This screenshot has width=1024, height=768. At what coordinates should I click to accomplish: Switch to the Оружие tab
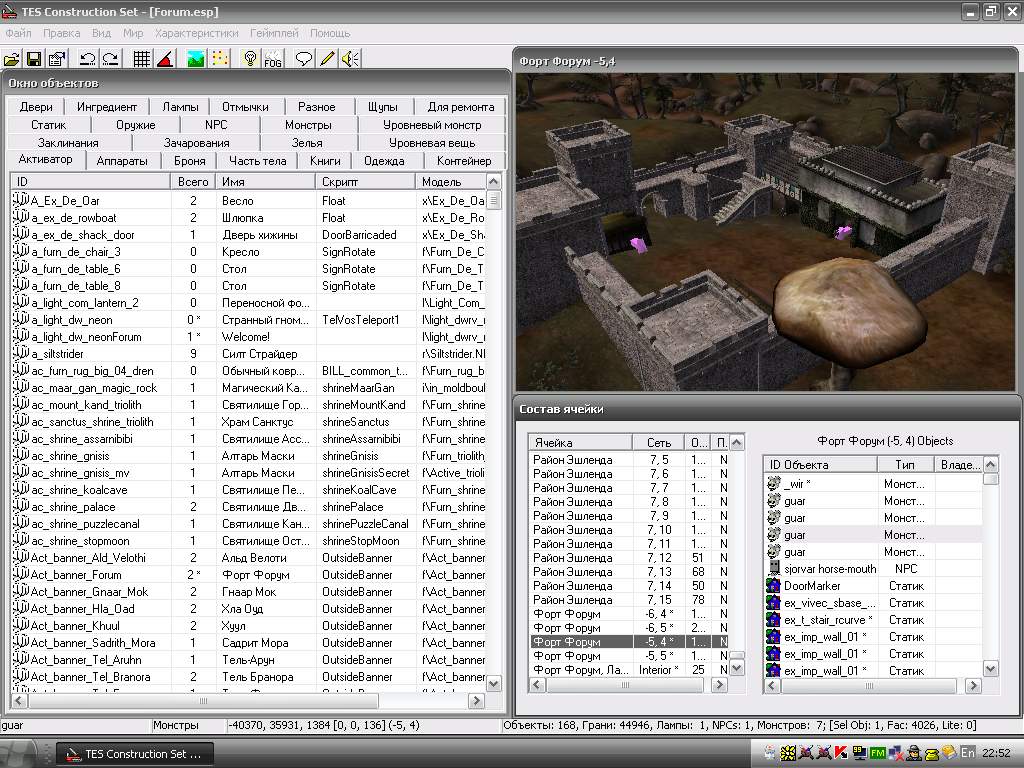[136, 125]
